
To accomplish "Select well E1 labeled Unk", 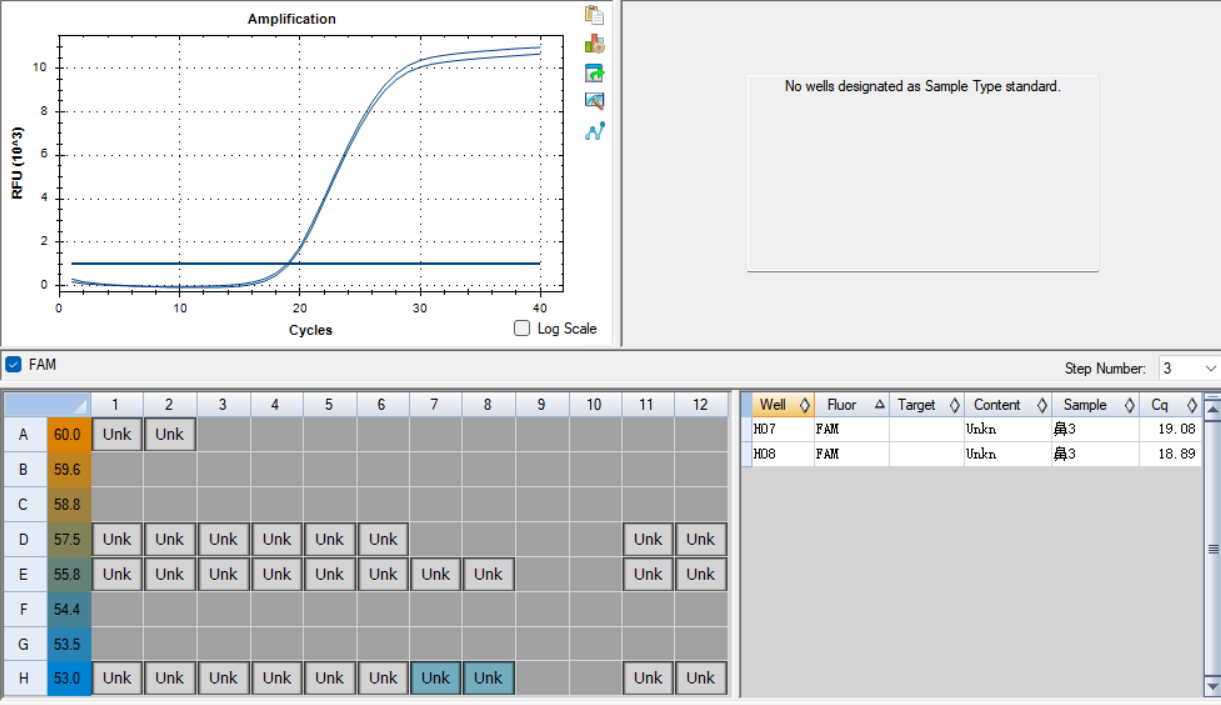I will tap(117, 574).
